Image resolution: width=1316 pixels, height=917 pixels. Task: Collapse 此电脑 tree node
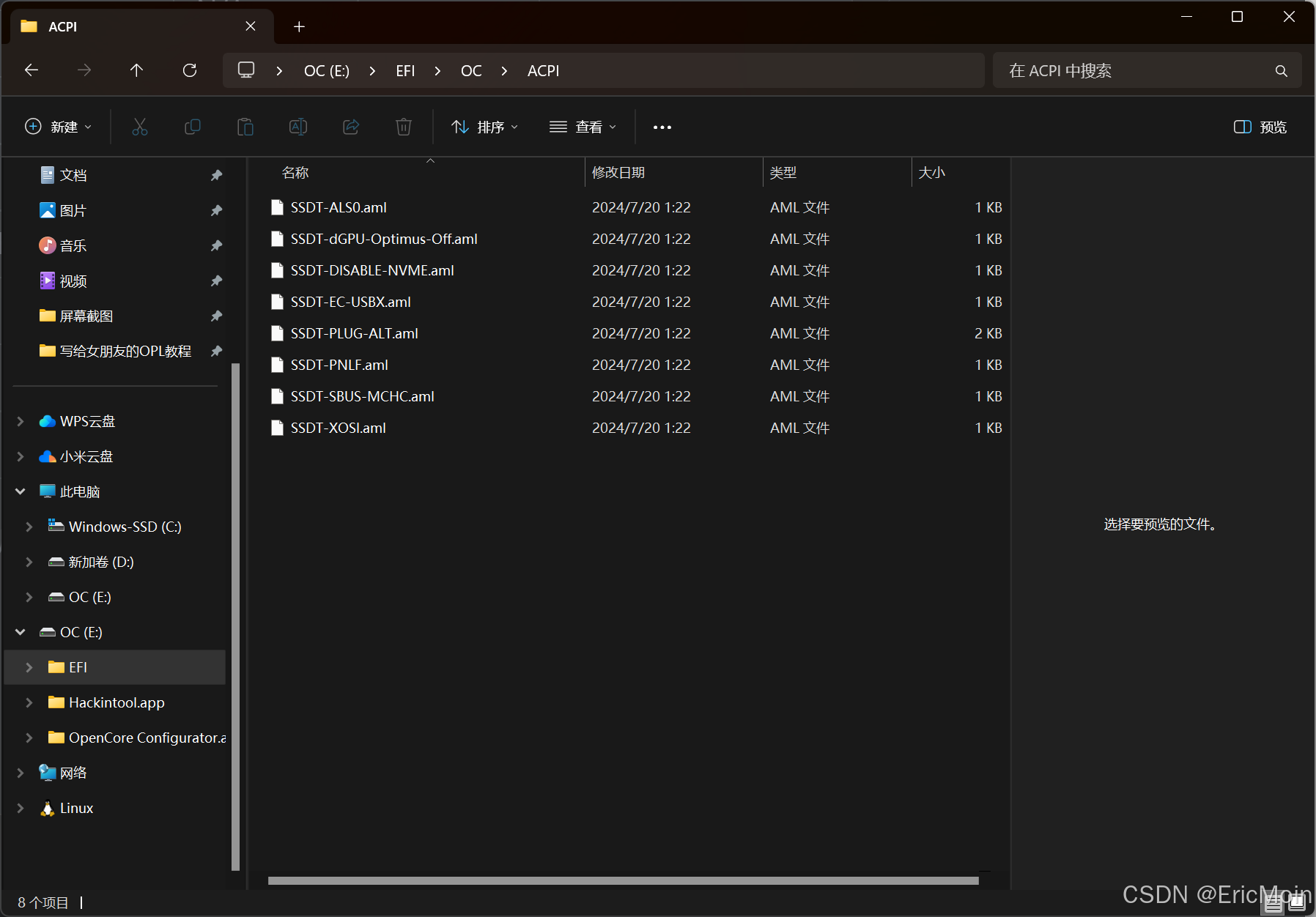pyautogui.click(x=21, y=491)
